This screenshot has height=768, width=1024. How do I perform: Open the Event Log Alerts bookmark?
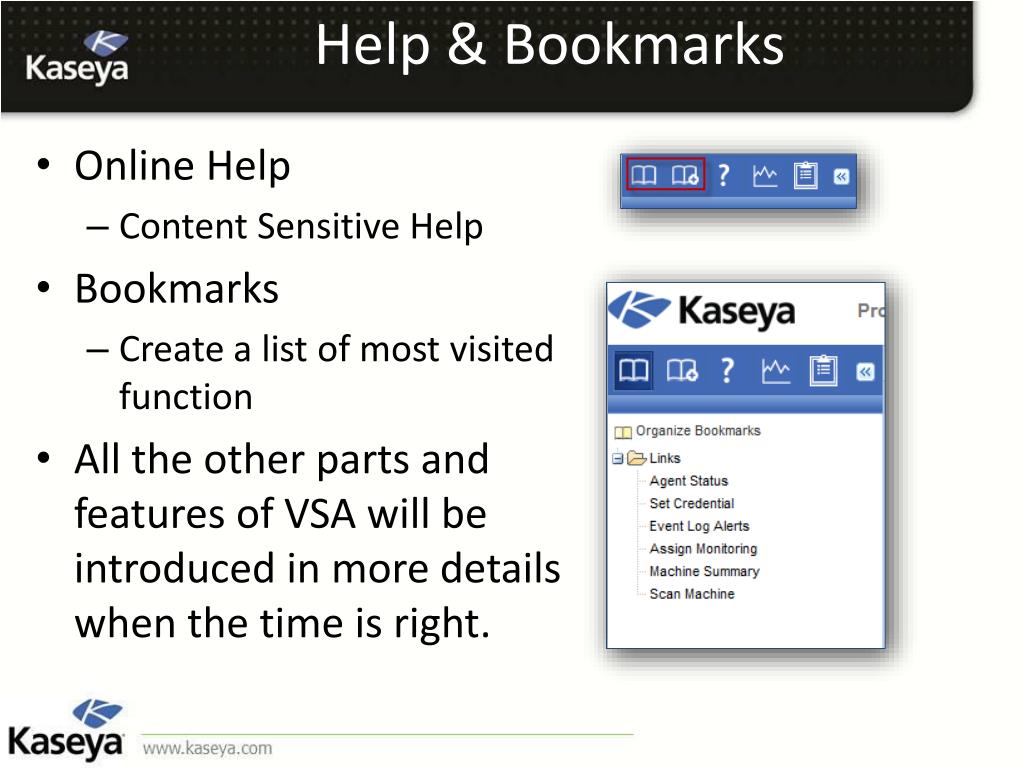pos(699,526)
